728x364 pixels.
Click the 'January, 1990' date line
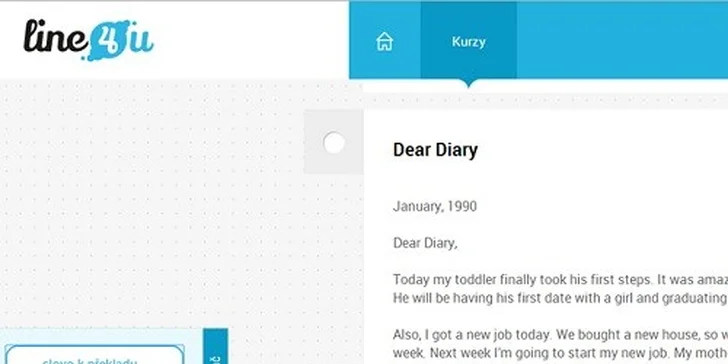(435, 207)
